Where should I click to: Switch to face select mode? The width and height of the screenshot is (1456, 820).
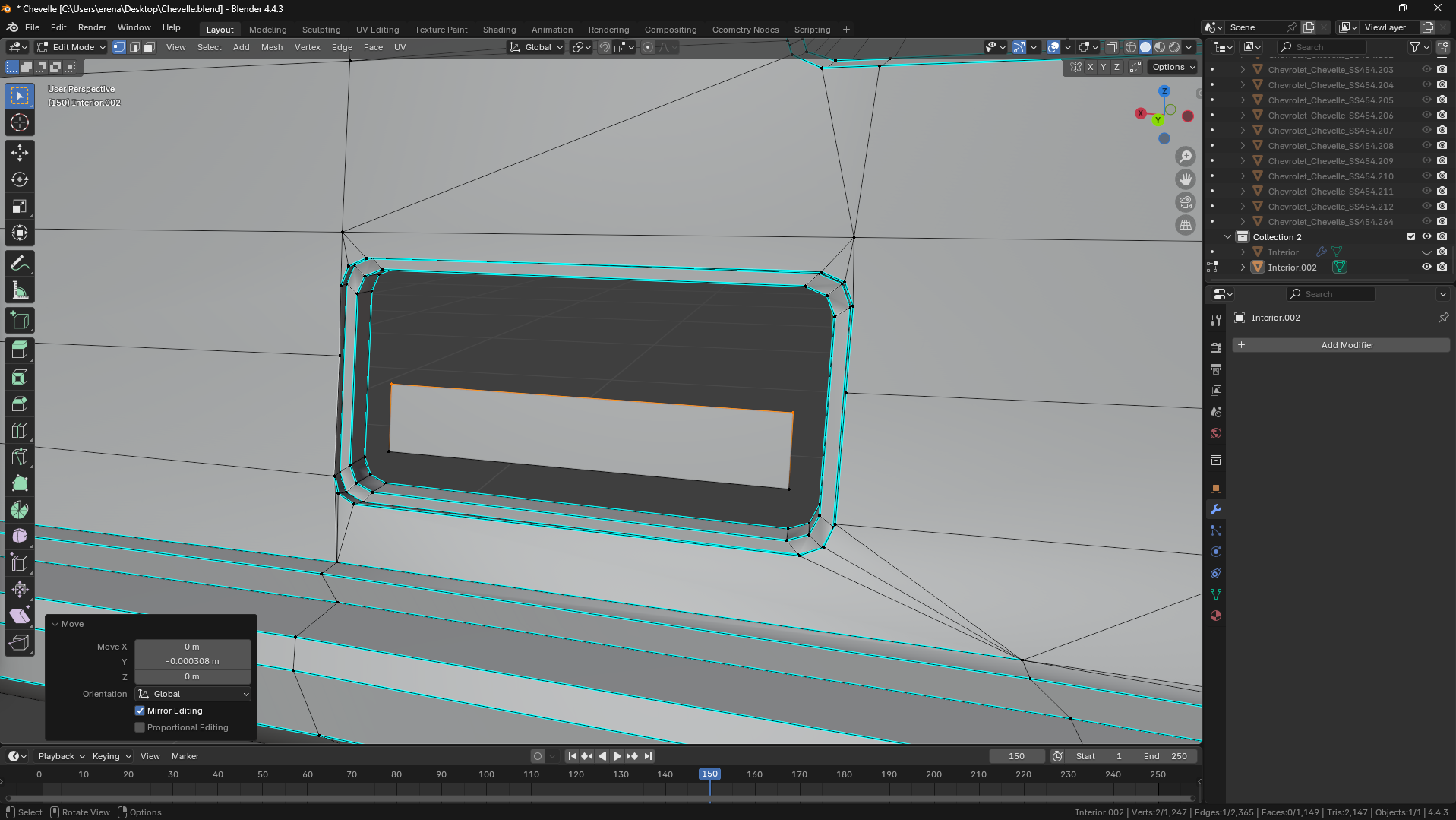tap(150, 47)
